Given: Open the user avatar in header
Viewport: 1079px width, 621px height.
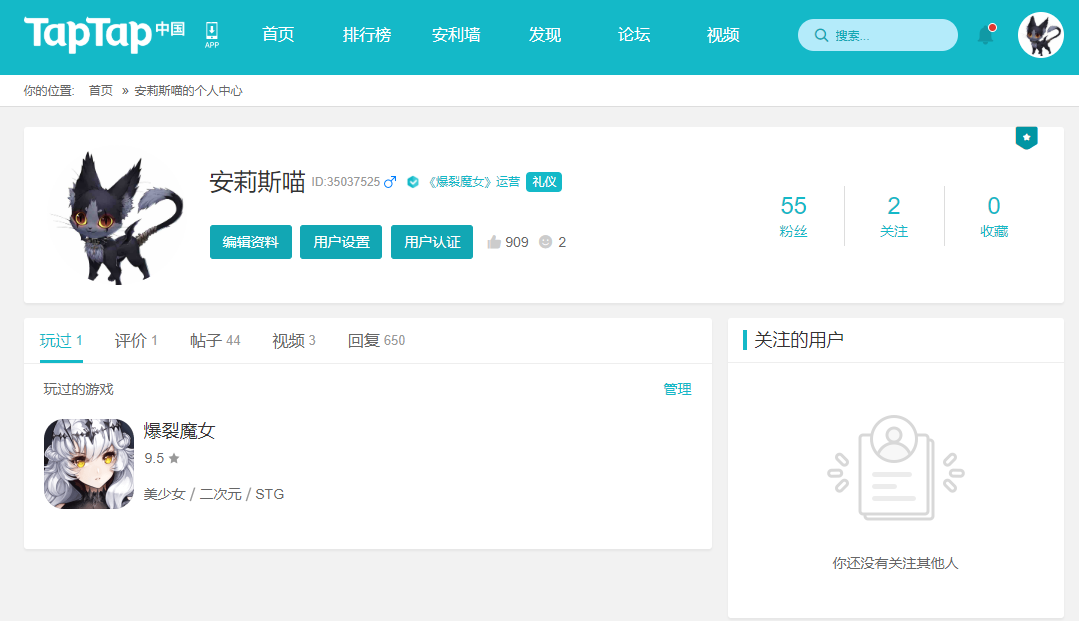Looking at the screenshot, I should (1040, 35).
